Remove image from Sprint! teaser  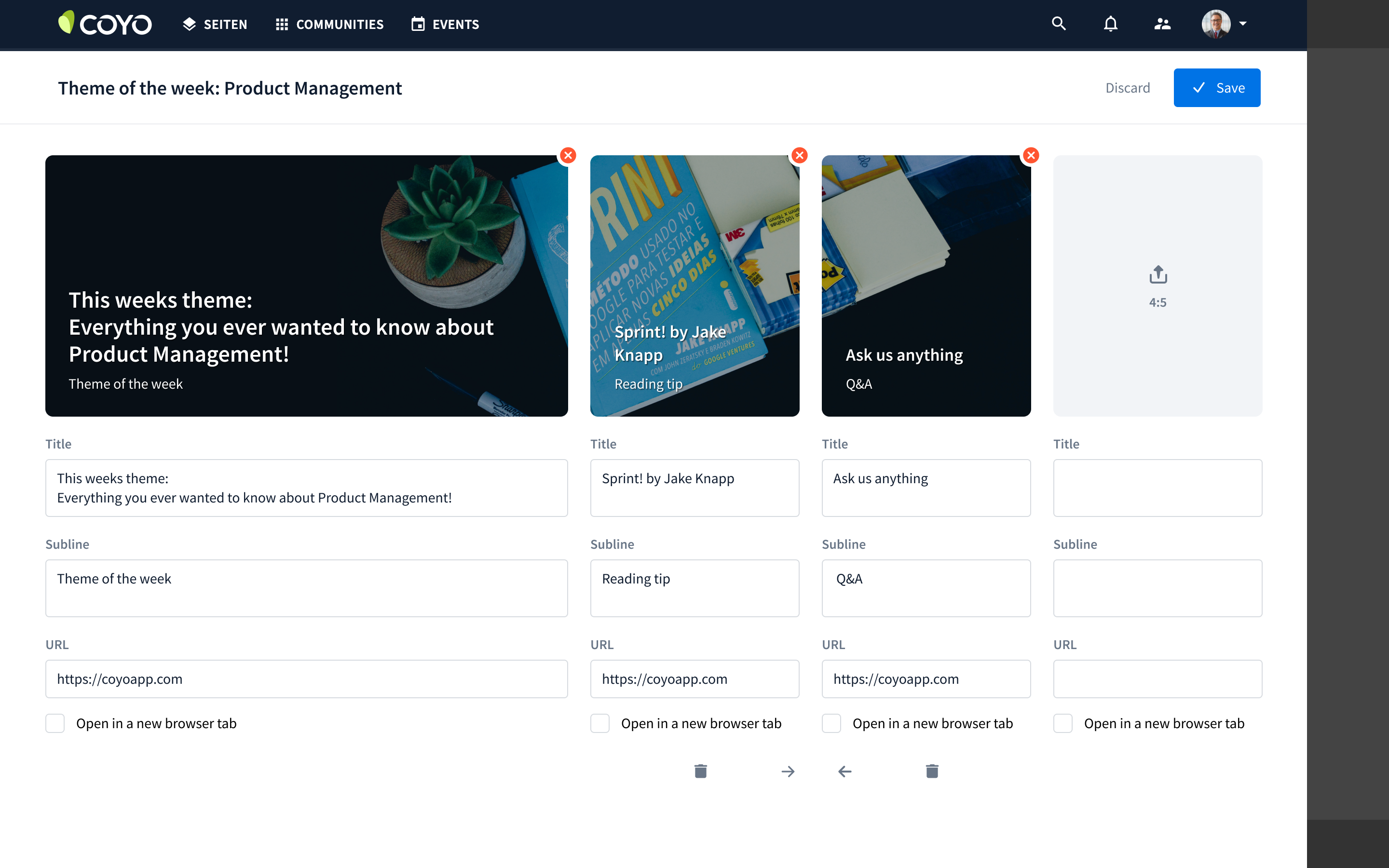click(800, 156)
